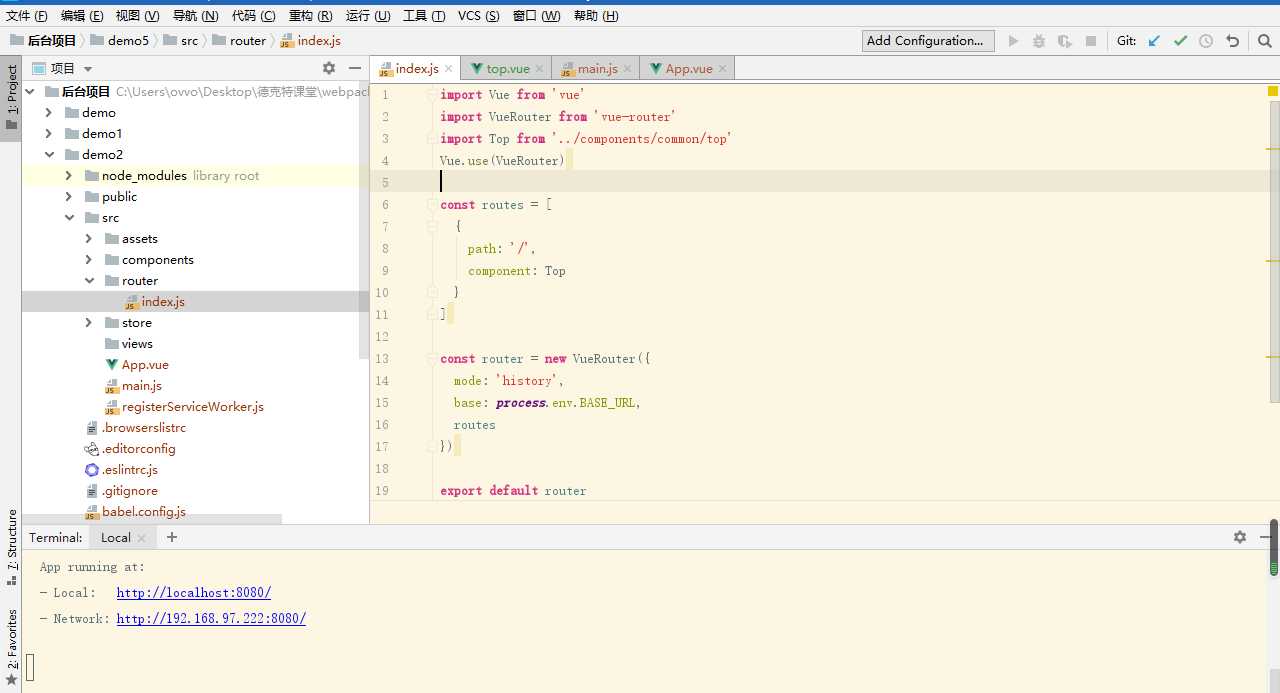Click Git Update Project blue arrow
The image size is (1280, 693).
[x=1154, y=41]
